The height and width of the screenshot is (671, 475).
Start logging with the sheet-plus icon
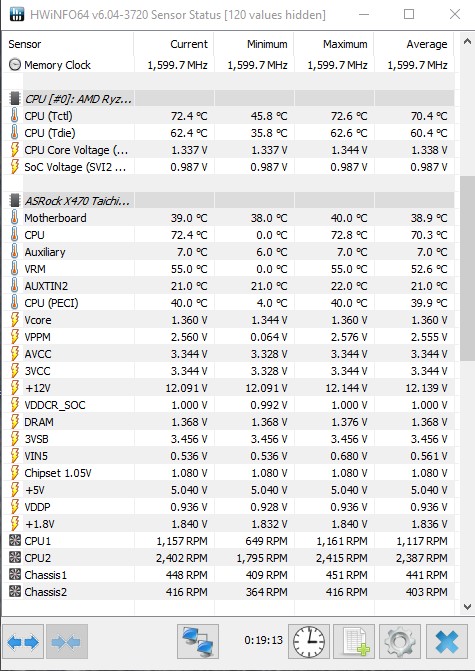(353, 641)
